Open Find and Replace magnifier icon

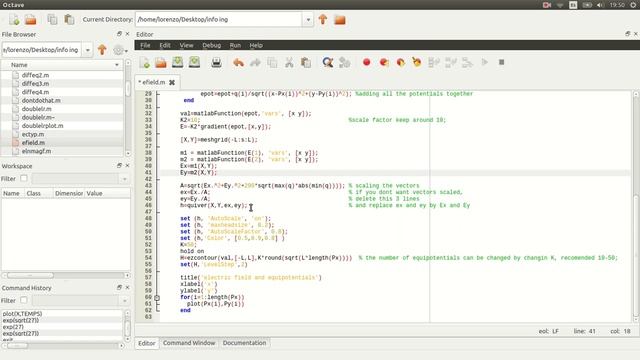(x=328, y=62)
